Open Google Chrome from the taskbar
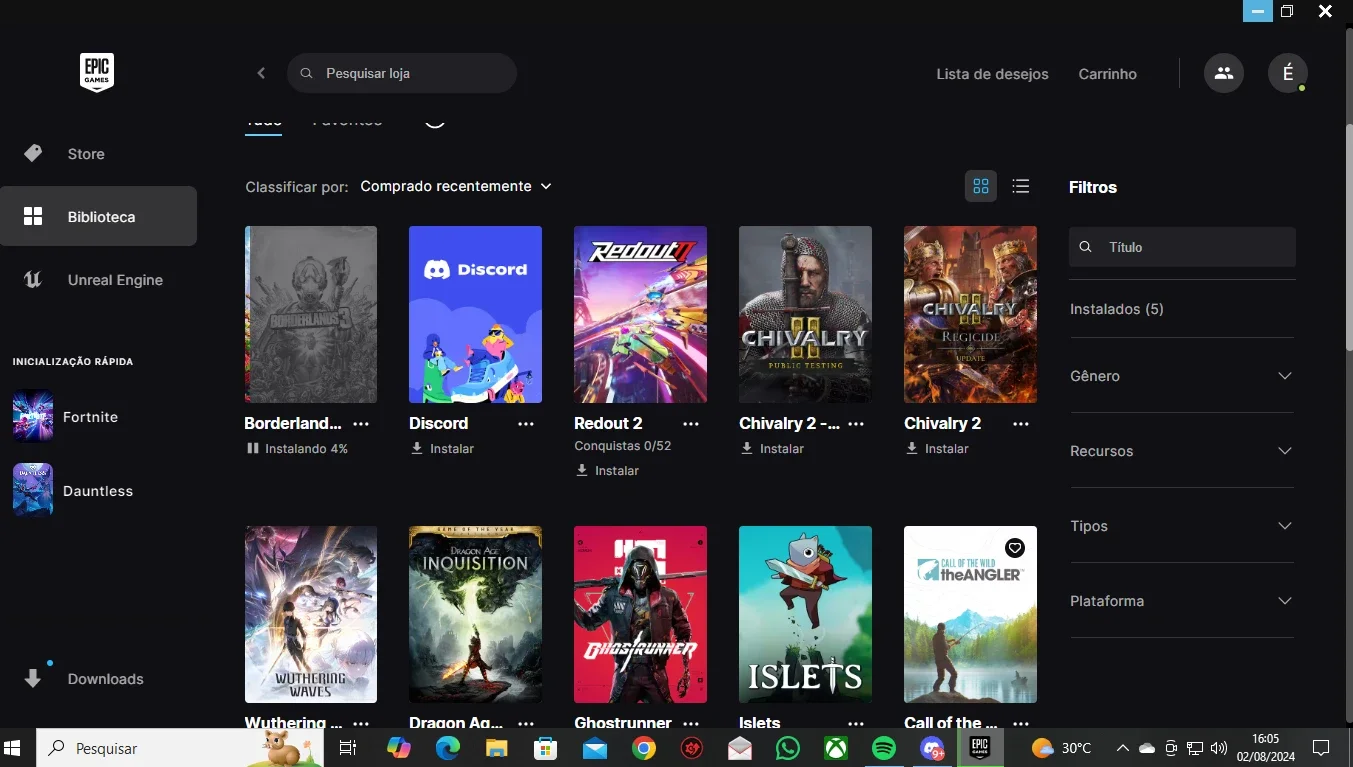This screenshot has height=767, width=1353. [643, 748]
